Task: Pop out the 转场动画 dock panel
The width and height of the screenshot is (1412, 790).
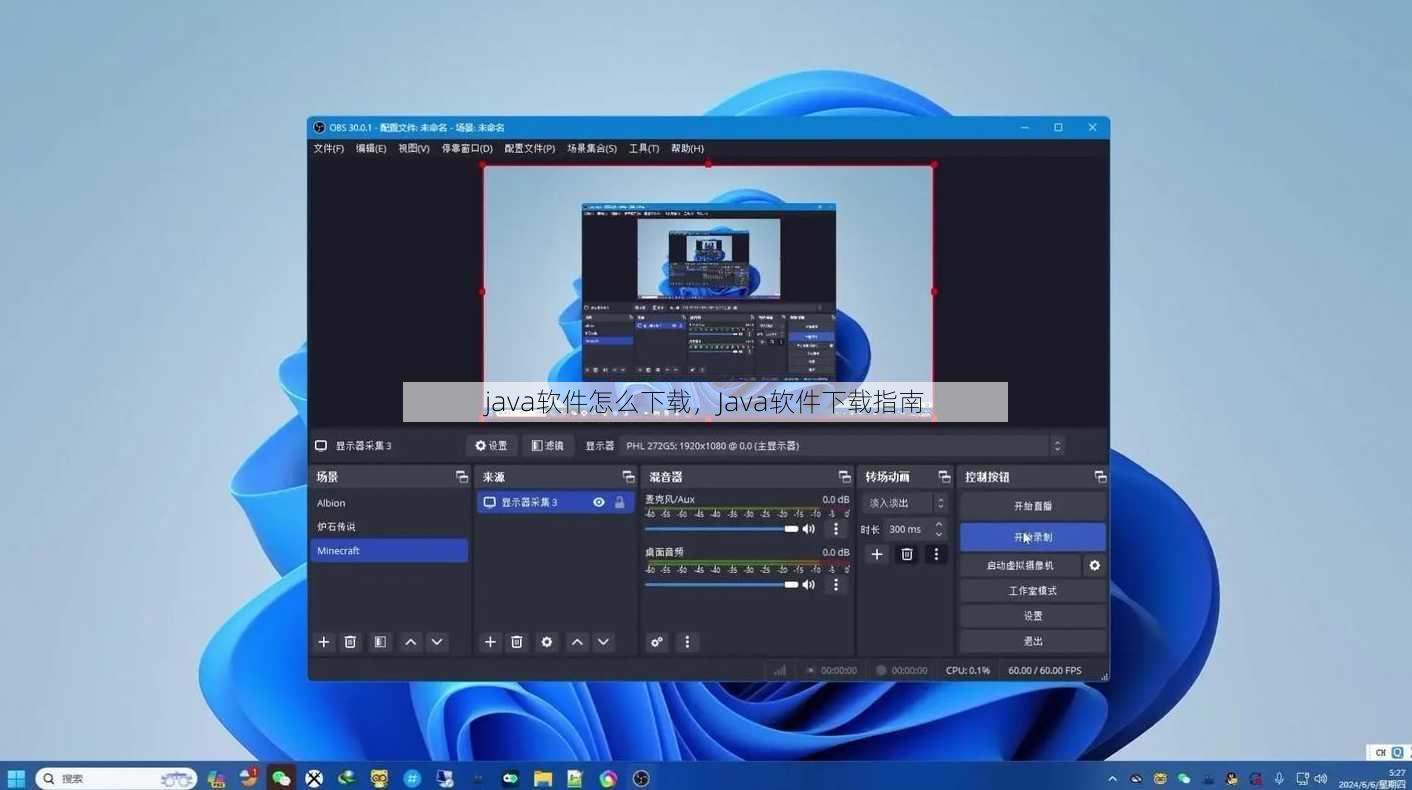Action: click(x=944, y=477)
